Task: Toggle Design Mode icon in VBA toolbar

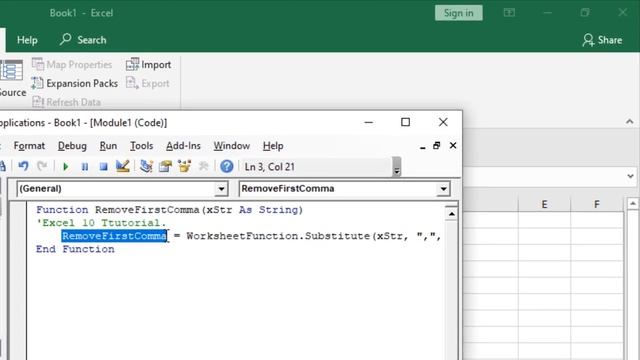Action: click(x=122, y=166)
